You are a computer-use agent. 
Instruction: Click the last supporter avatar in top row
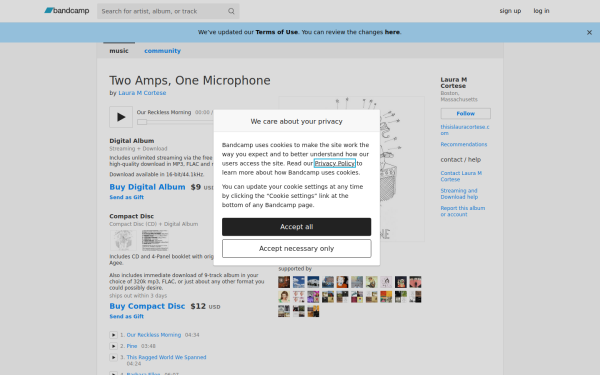click(415, 282)
